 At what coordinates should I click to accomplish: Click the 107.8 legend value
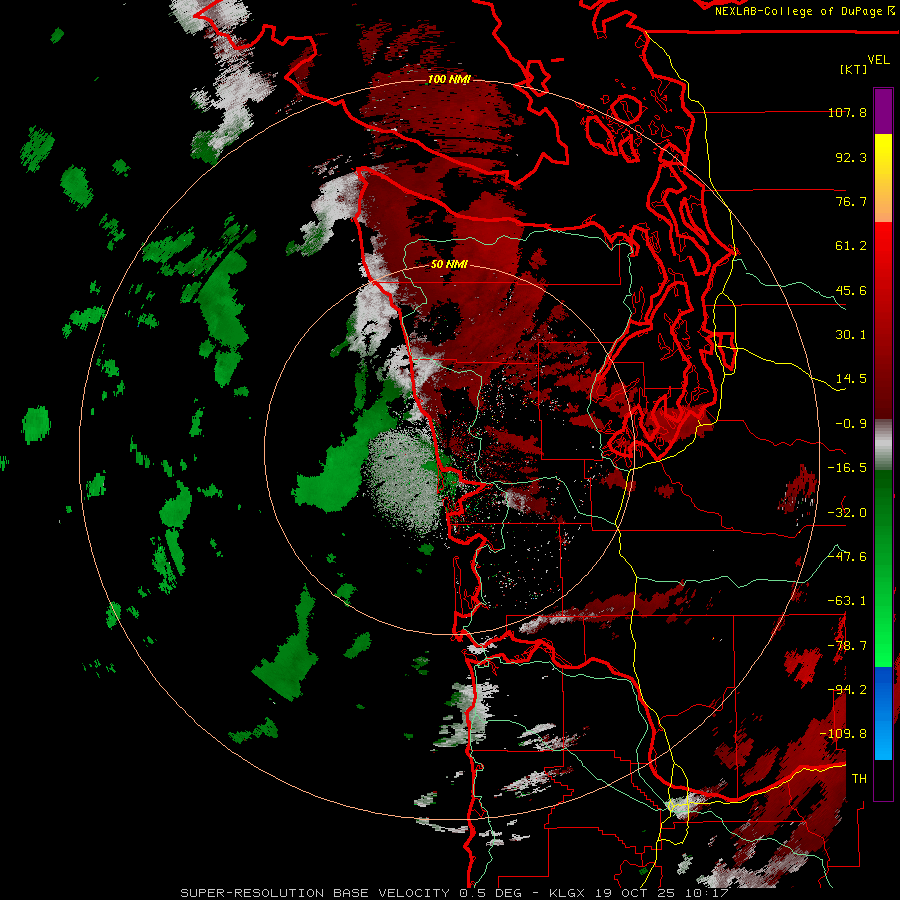(x=847, y=112)
